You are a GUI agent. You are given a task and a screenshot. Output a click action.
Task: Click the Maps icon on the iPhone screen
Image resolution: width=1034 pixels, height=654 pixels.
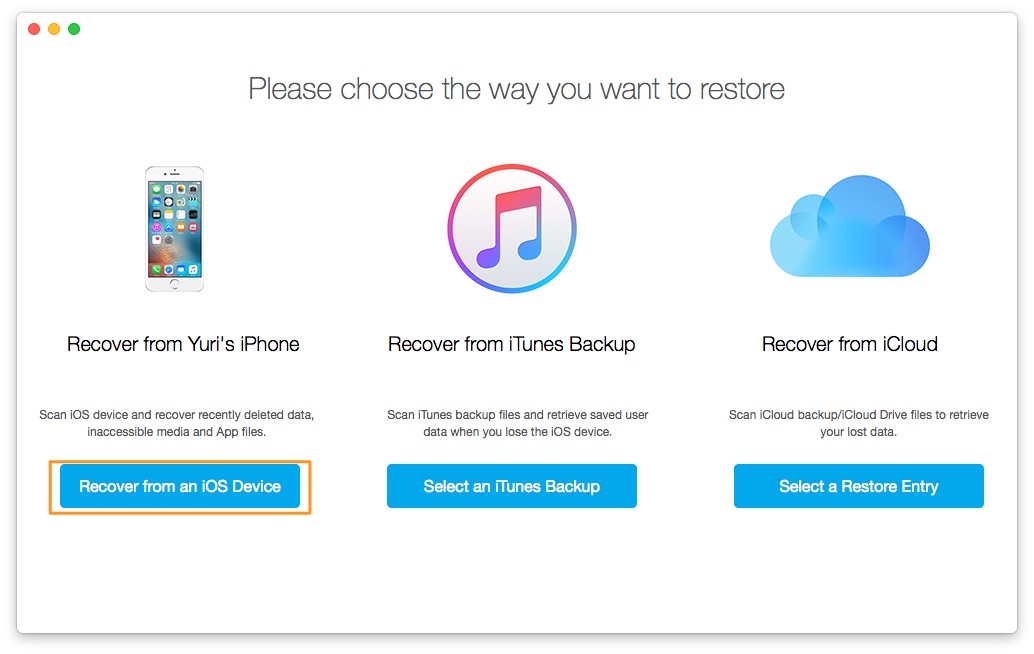tap(180, 201)
